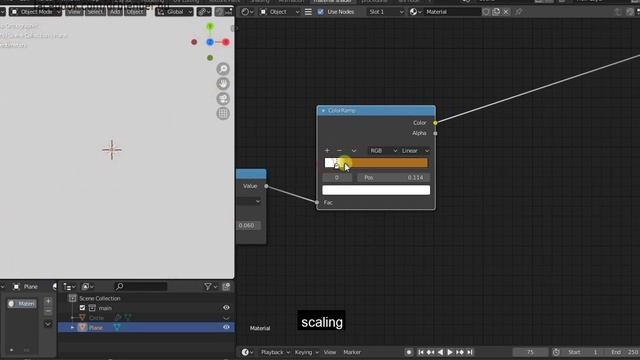The height and width of the screenshot is (360, 640).
Task: Click the auto-keying record button
Action: pos(409,352)
